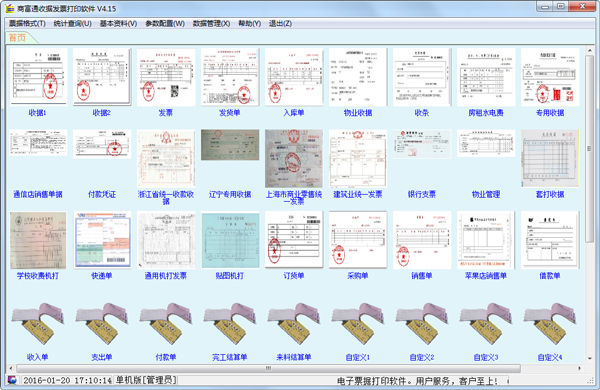Select the 快递单 courier form icon
Image resolution: width=600 pixels, height=390 pixels.
pyautogui.click(x=102, y=240)
